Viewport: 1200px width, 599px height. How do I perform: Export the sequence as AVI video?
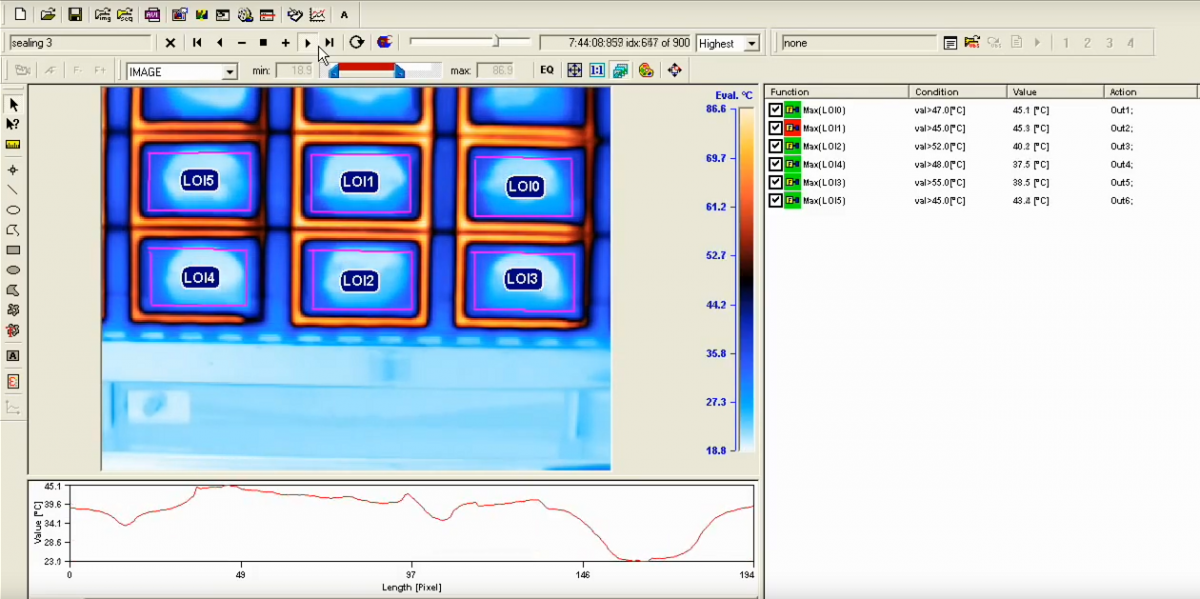[150, 14]
